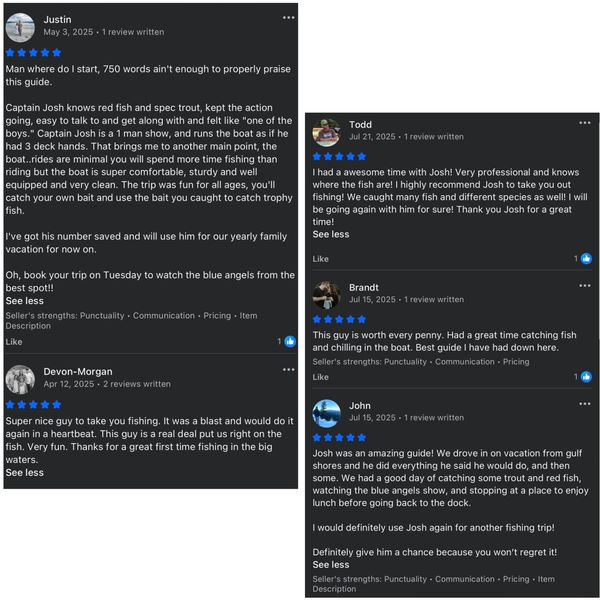This screenshot has width=600, height=600.
Task: Open Justin's reviewer profile name
Action: [57, 19]
